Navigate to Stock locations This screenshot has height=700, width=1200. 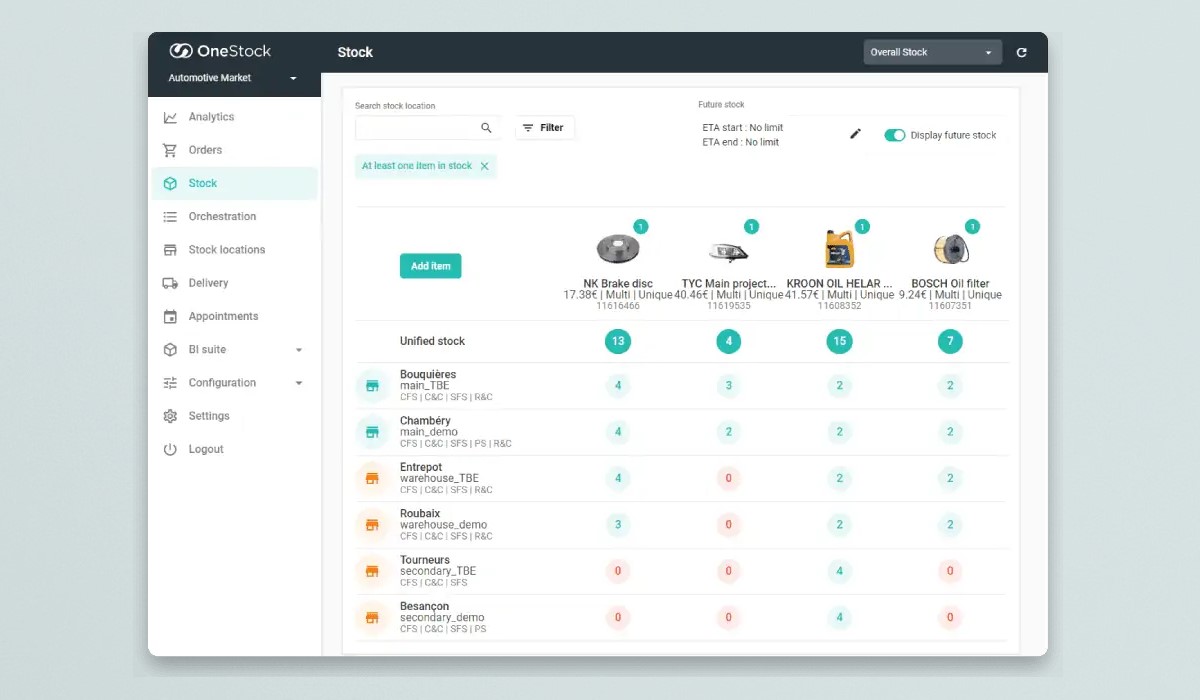(226, 250)
